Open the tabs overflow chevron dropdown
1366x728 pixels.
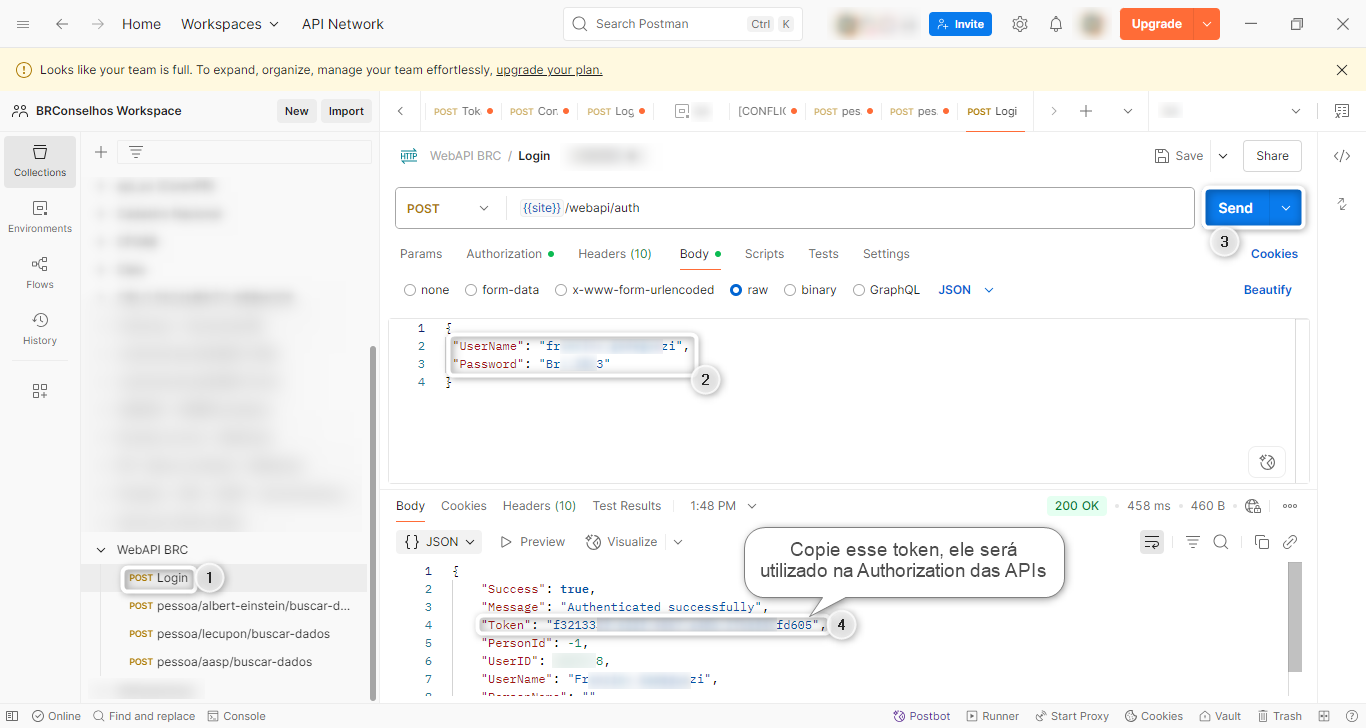tap(1128, 111)
